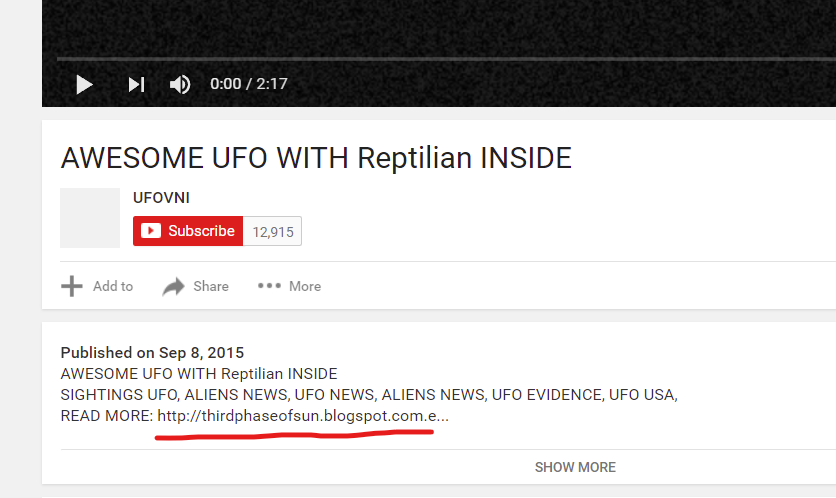
Task: Click the YouTube logo inside Subscribe button
Action: (151, 231)
